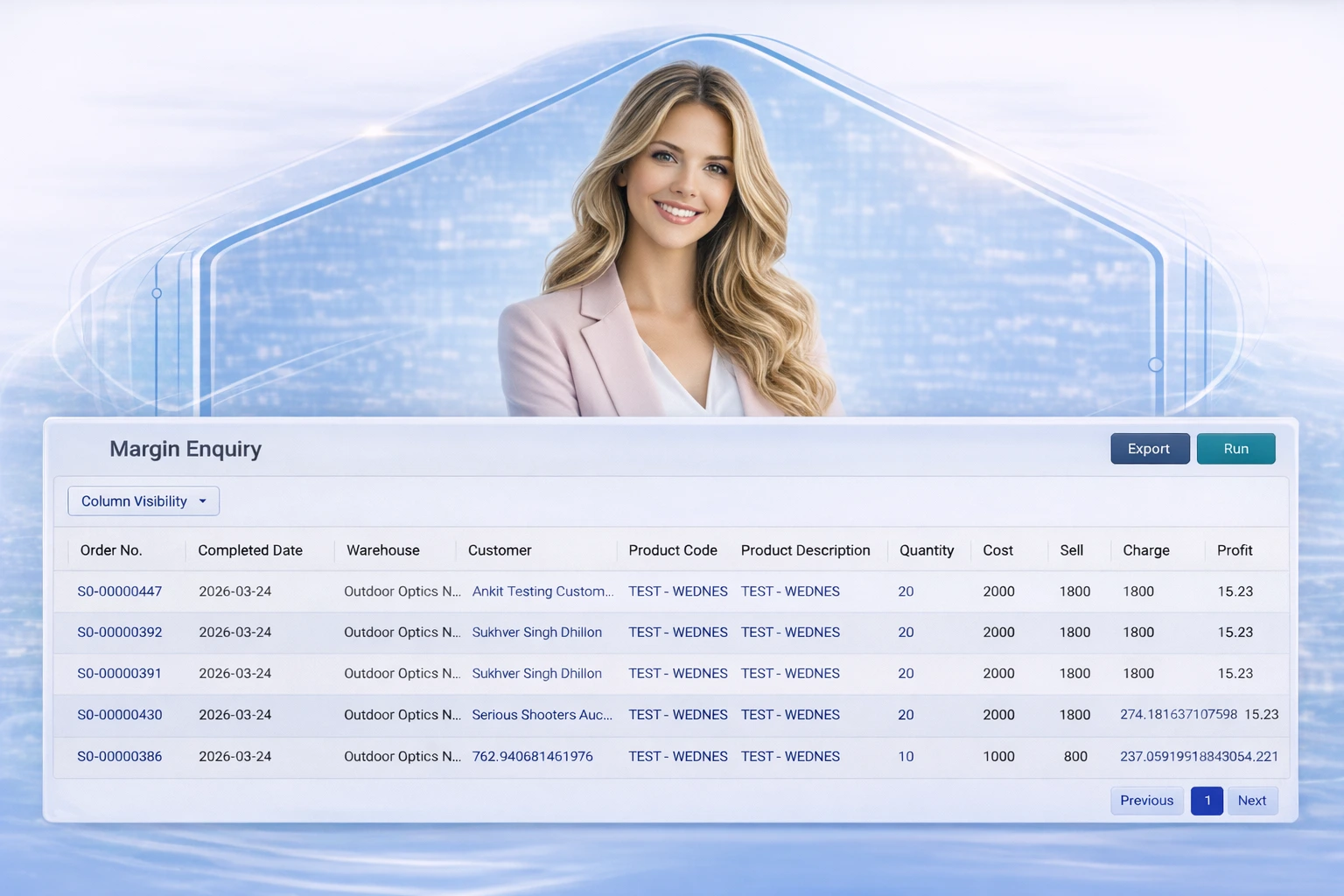Screen dimensions: 1344x896
Task: Sort by the Profit column header
Action: [x=1235, y=550]
